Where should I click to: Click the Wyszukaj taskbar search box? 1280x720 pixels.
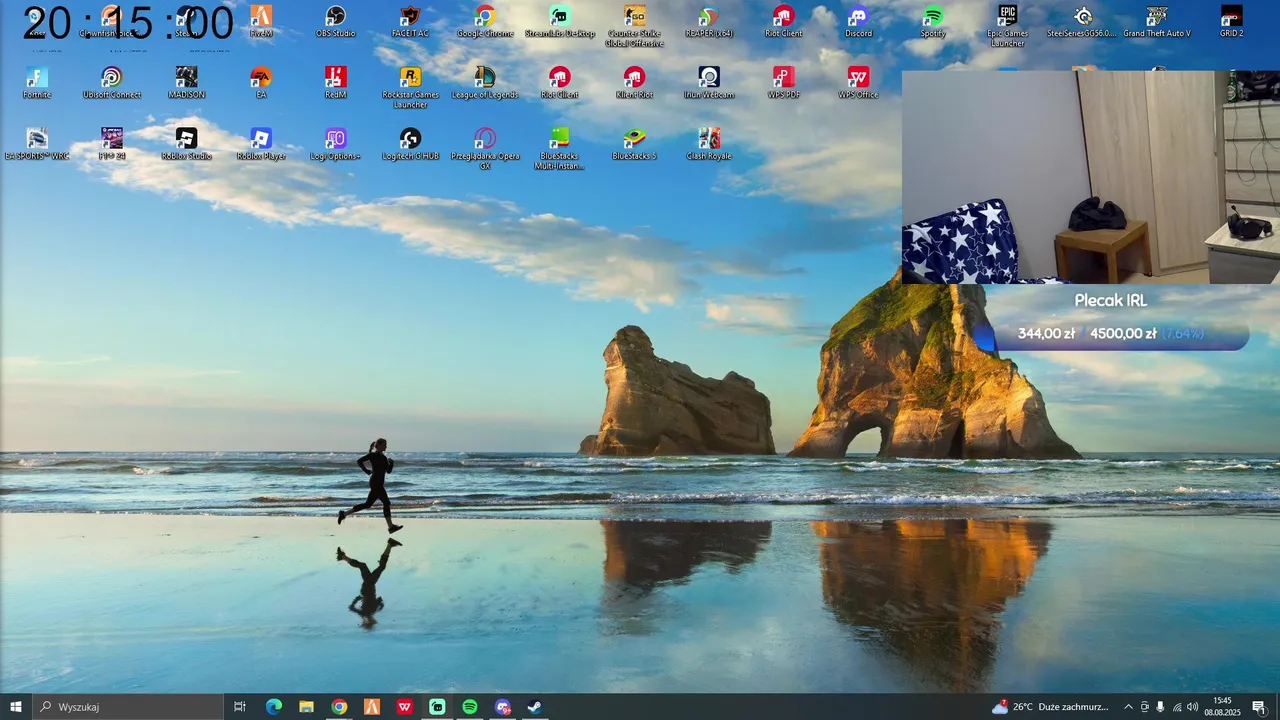click(x=128, y=707)
